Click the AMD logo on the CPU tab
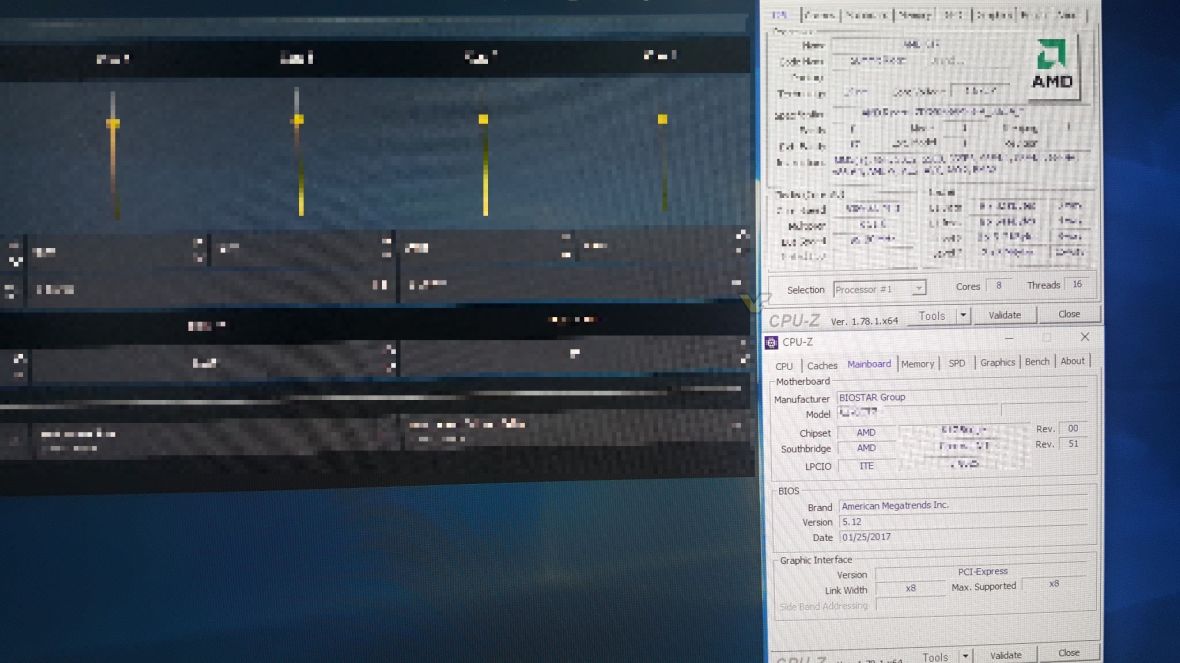 coord(1053,62)
